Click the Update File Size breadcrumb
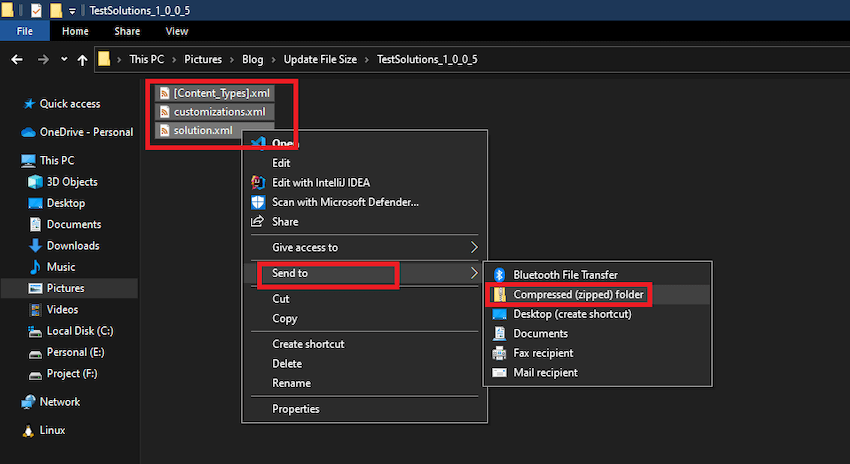Image resolution: width=850 pixels, height=464 pixels. coord(320,60)
